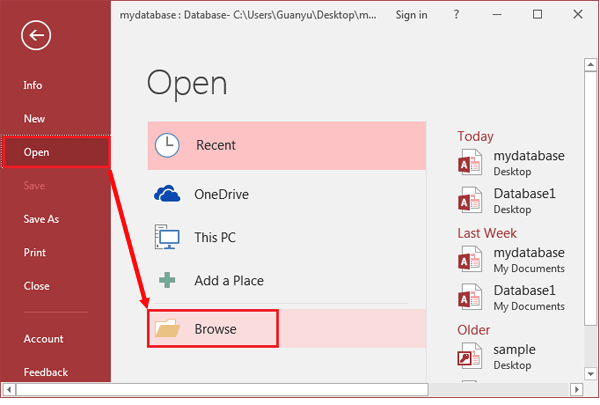
Task: Click the OneDrive cloud icon
Action: point(167,194)
